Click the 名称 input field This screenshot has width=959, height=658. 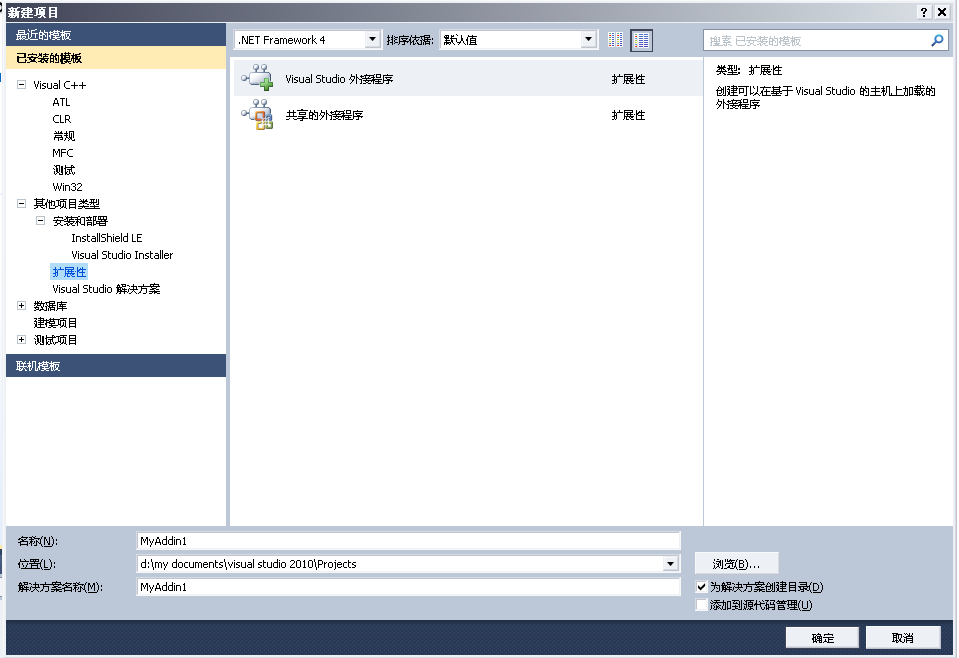(409, 541)
